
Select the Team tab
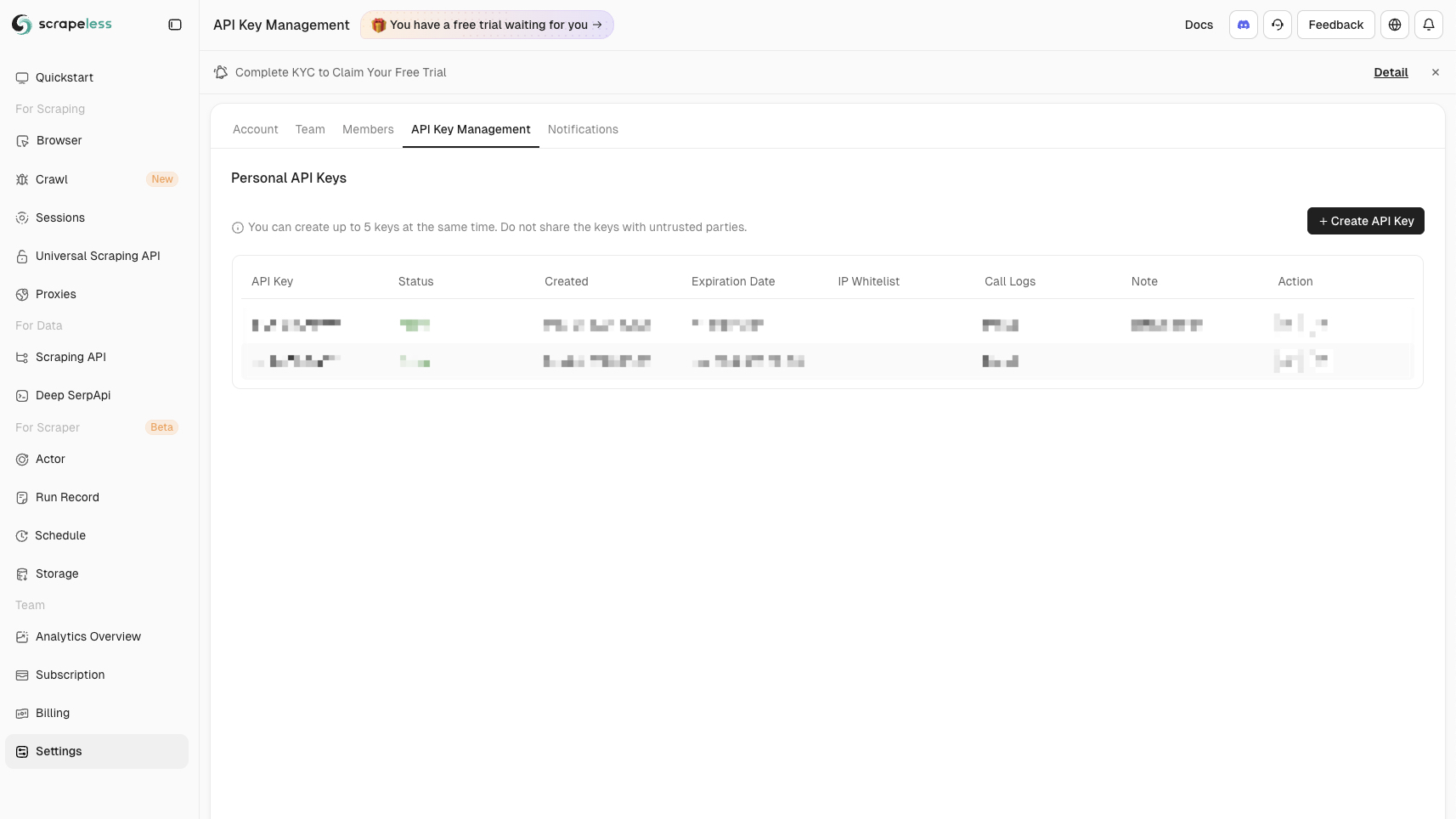pyautogui.click(x=310, y=129)
